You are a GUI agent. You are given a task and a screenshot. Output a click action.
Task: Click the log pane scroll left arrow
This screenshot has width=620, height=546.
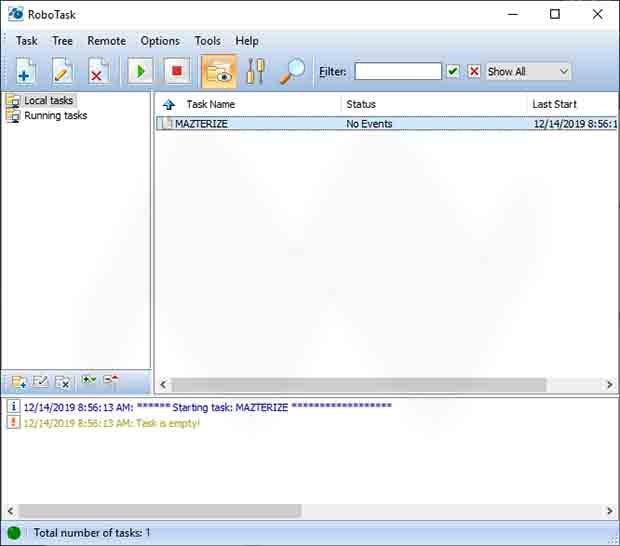11,511
